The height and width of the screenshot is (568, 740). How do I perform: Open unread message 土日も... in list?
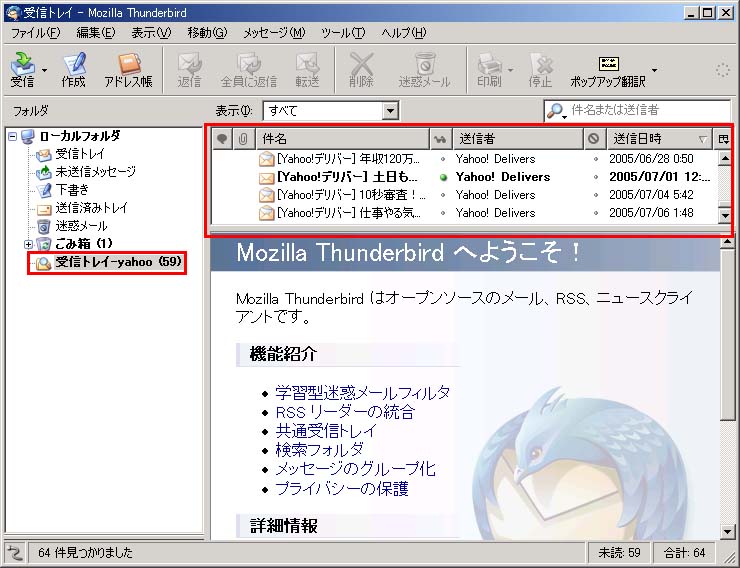[x=347, y=177]
